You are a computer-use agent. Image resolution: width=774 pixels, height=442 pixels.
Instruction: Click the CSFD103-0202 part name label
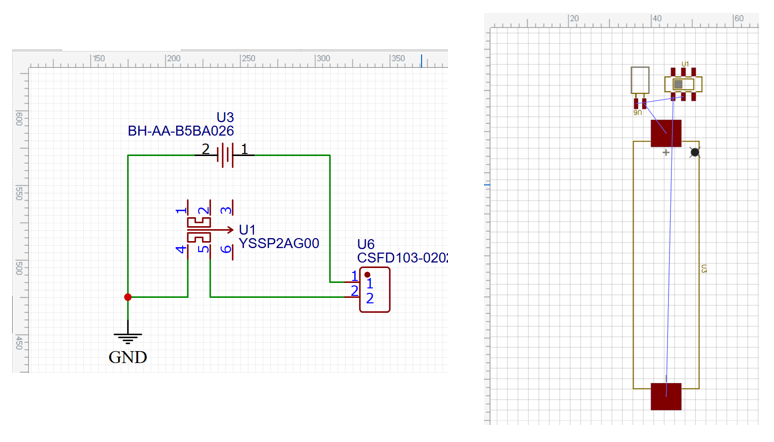tap(402, 258)
